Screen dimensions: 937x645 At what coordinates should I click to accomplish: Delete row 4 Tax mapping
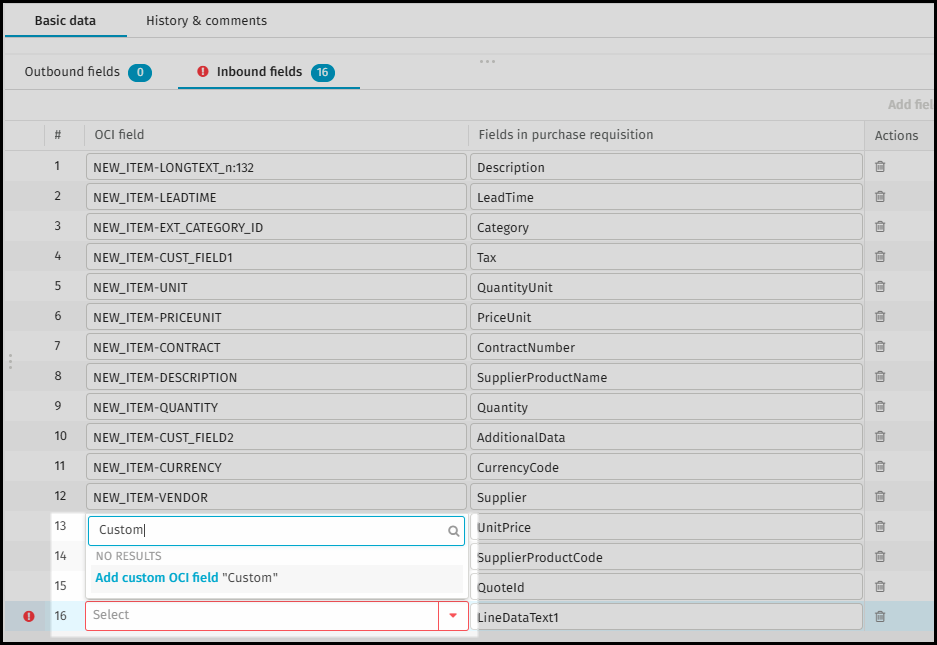tap(880, 256)
